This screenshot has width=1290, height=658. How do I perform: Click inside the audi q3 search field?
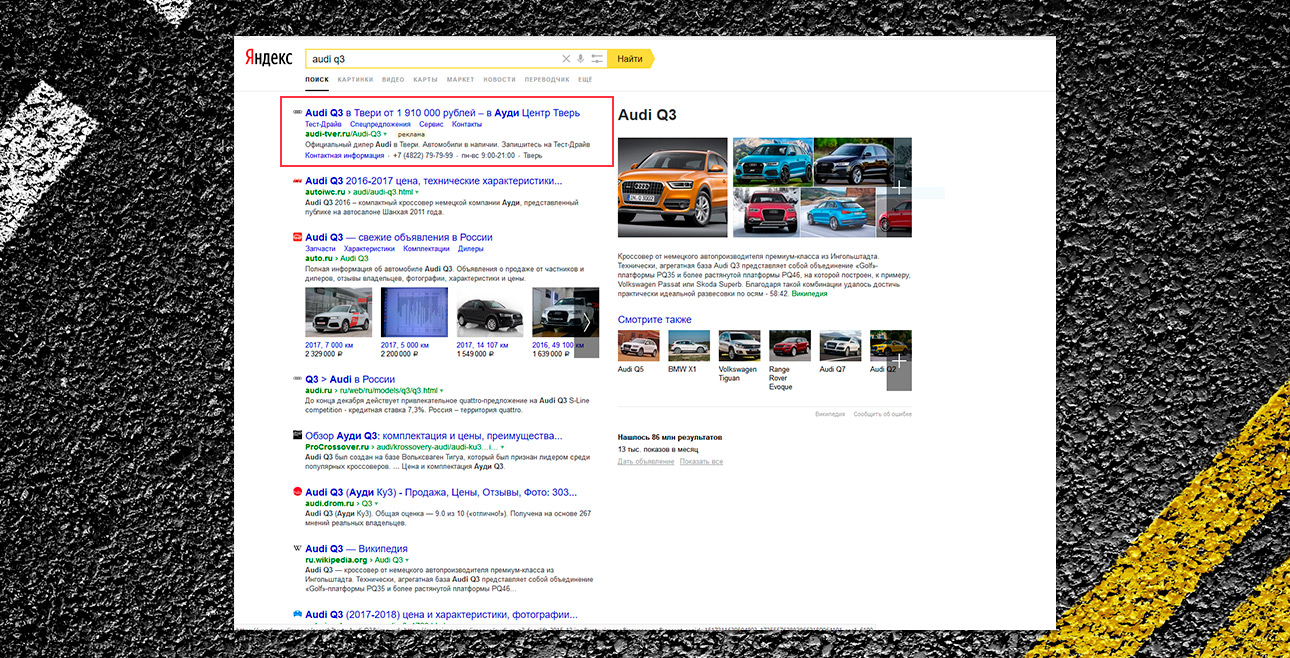click(x=430, y=59)
